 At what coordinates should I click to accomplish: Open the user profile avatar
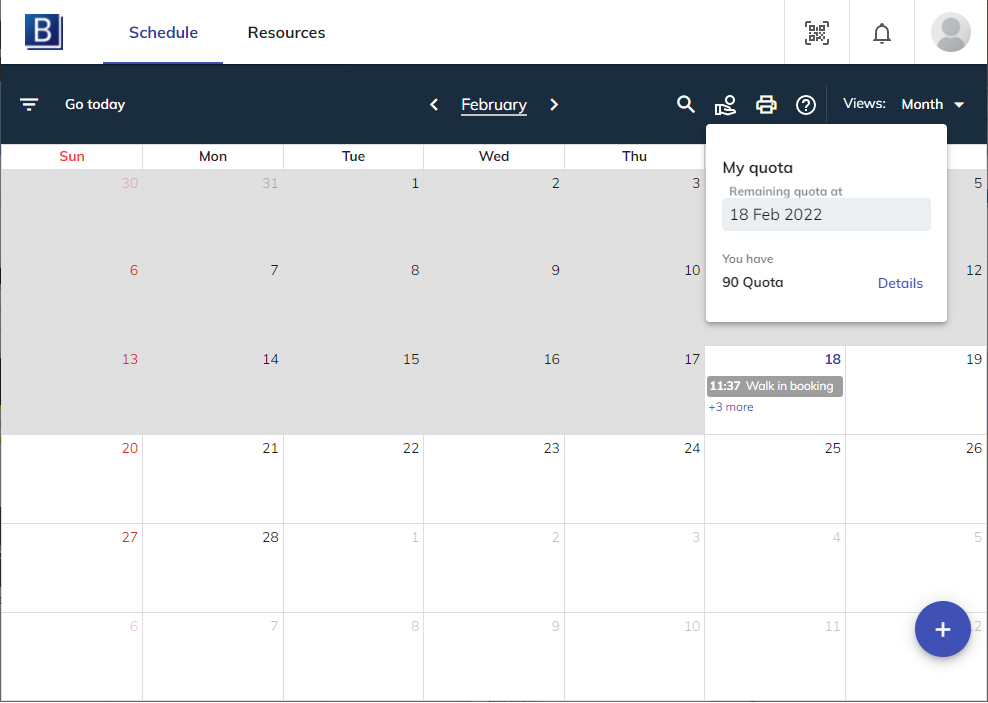point(950,33)
